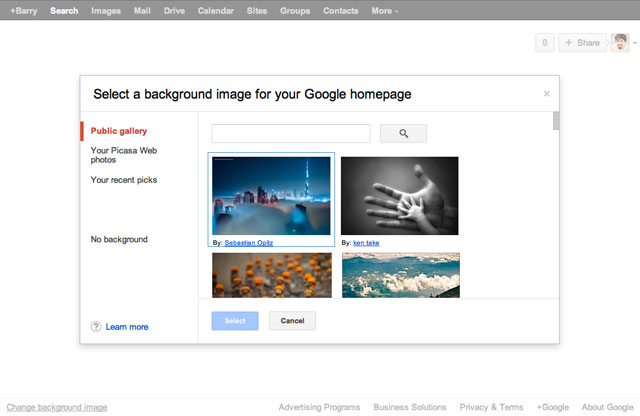640x416 pixels.
Task: Open About Google footer link
Action: pyautogui.click(x=608, y=407)
